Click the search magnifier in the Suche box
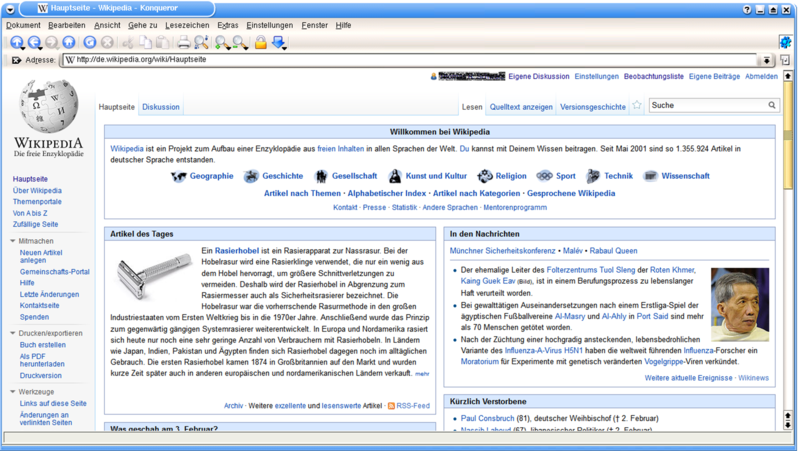The width and height of the screenshot is (800, 451). (x=772, y=105)
